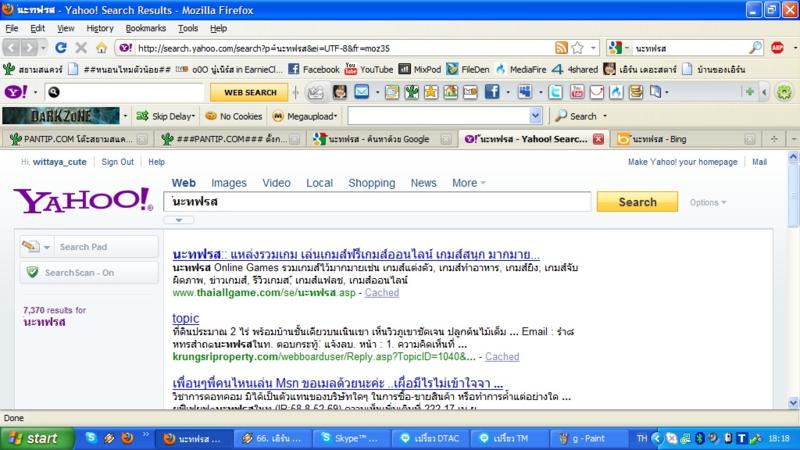Reload the page with the refresh icon

(x=61, y=48)
